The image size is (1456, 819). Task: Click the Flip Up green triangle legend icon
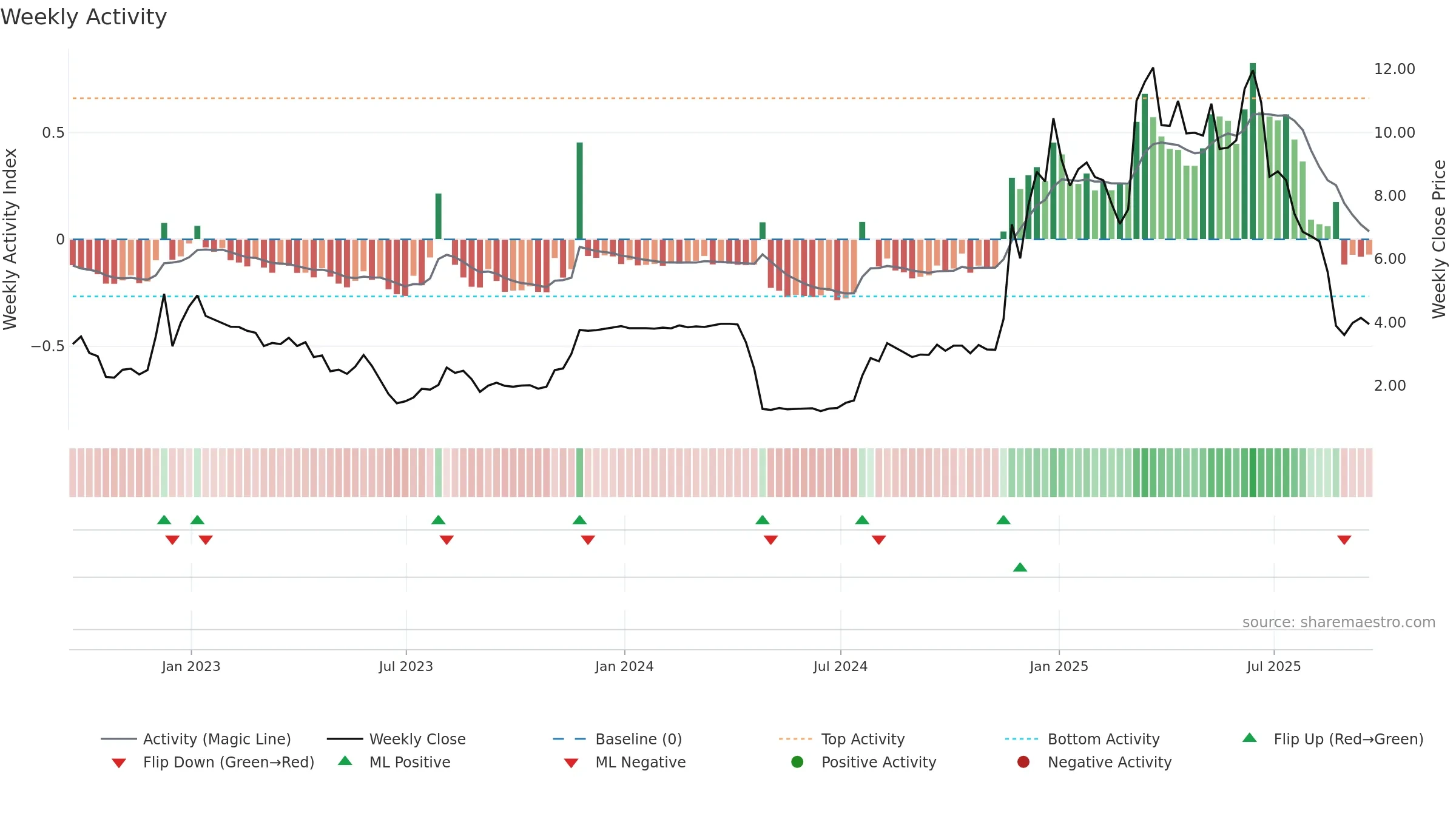pyautogui.click(x=1250, y=738)
